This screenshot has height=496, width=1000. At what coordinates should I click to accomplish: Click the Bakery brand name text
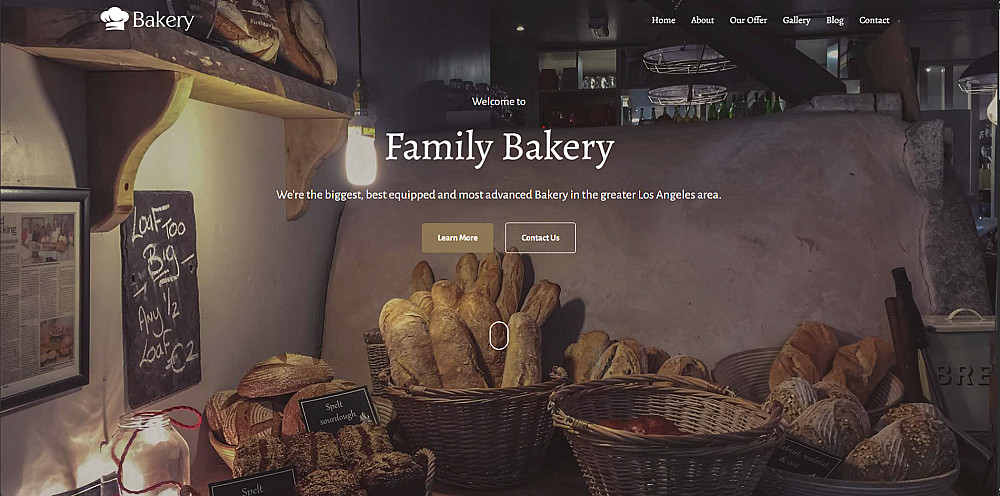(163, 20)
